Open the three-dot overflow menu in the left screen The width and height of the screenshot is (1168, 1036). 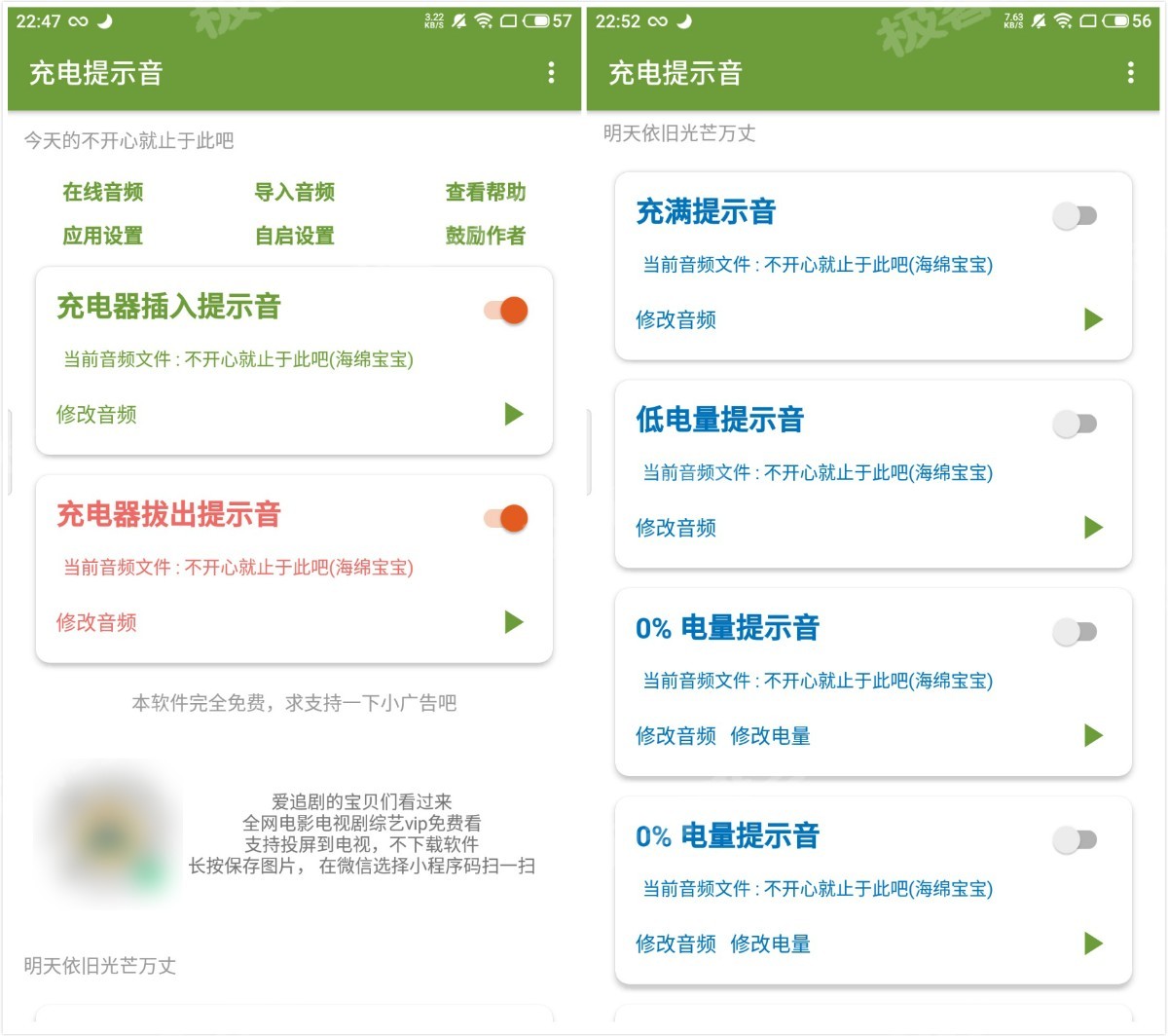pos(551,72)
